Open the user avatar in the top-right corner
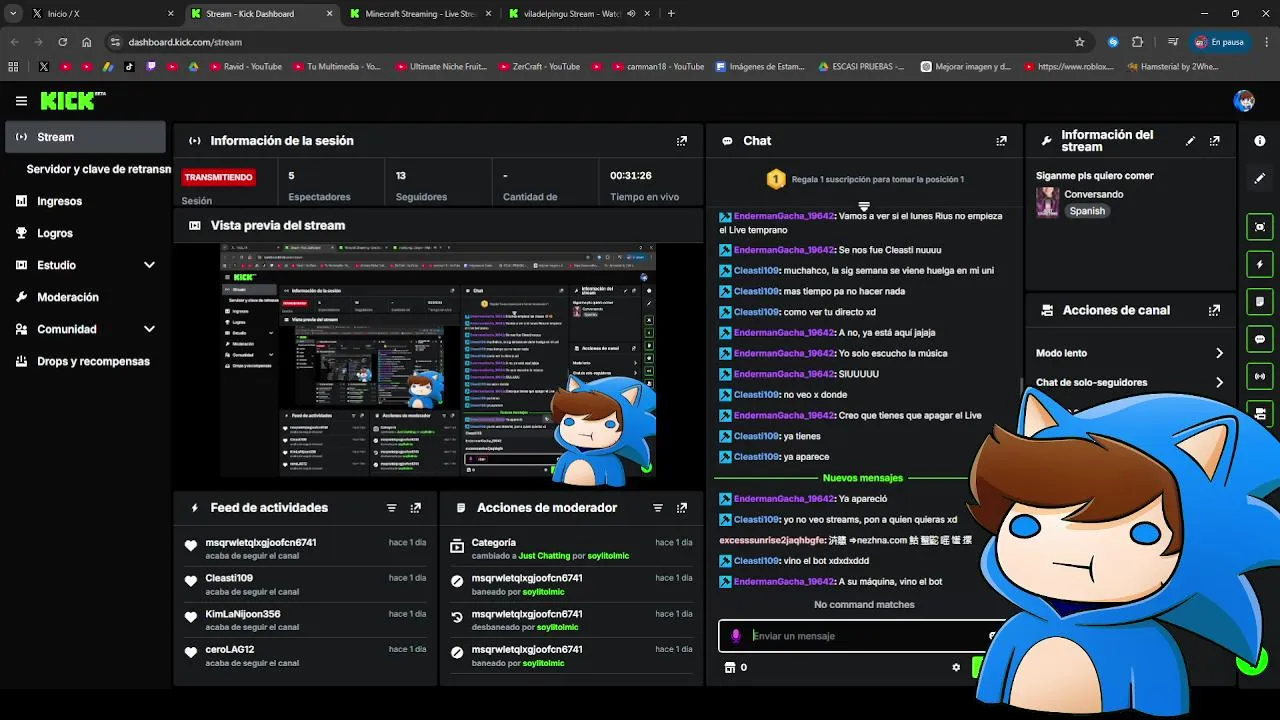Screen dimensions: 1280x720 coord(1244,101)
